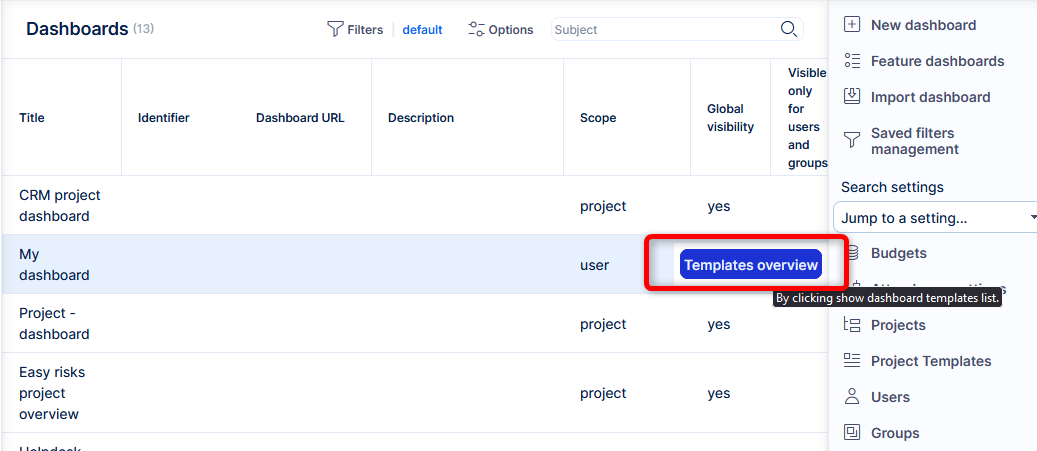Click the Groups icon in sidebar
This screenshot has height=451, width=1037.
852,433
